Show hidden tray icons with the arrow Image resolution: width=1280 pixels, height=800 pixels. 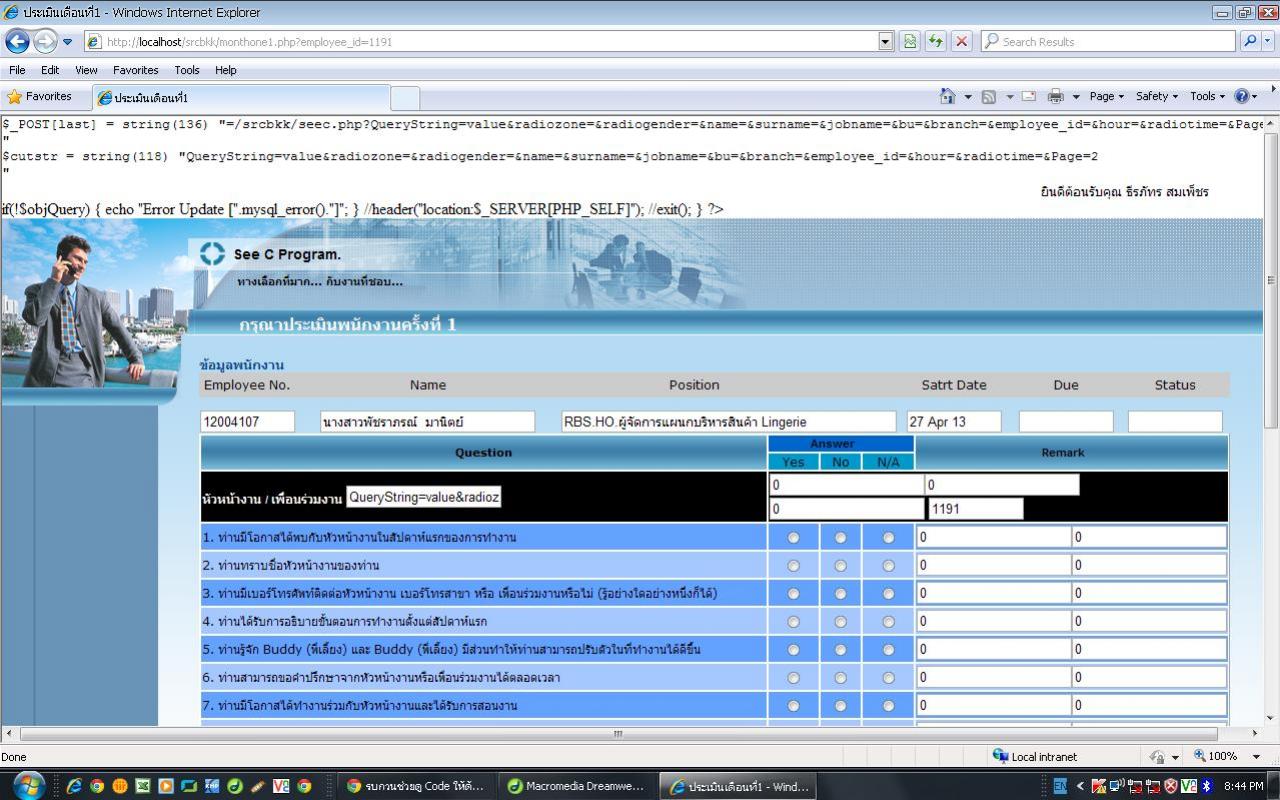[1080, 786]
